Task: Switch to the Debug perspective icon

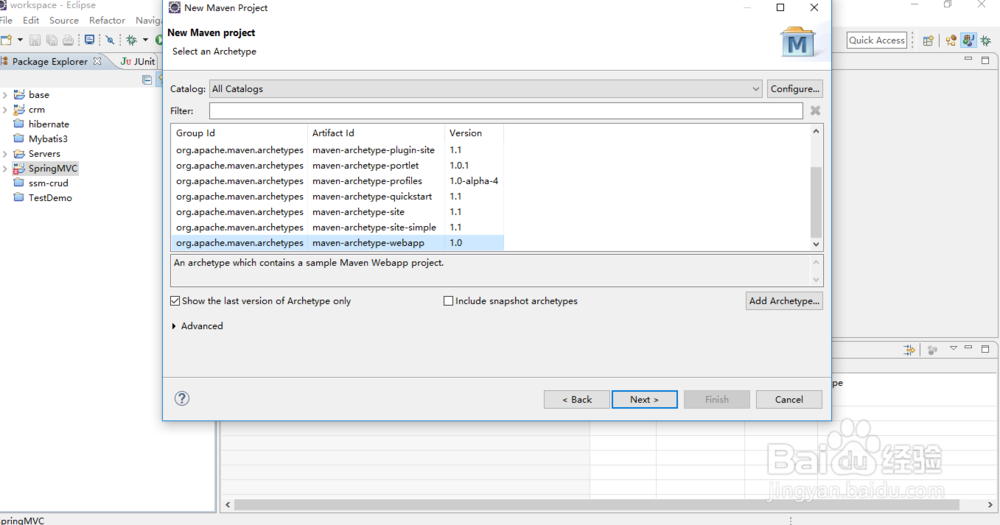Action: pos(986,40)
